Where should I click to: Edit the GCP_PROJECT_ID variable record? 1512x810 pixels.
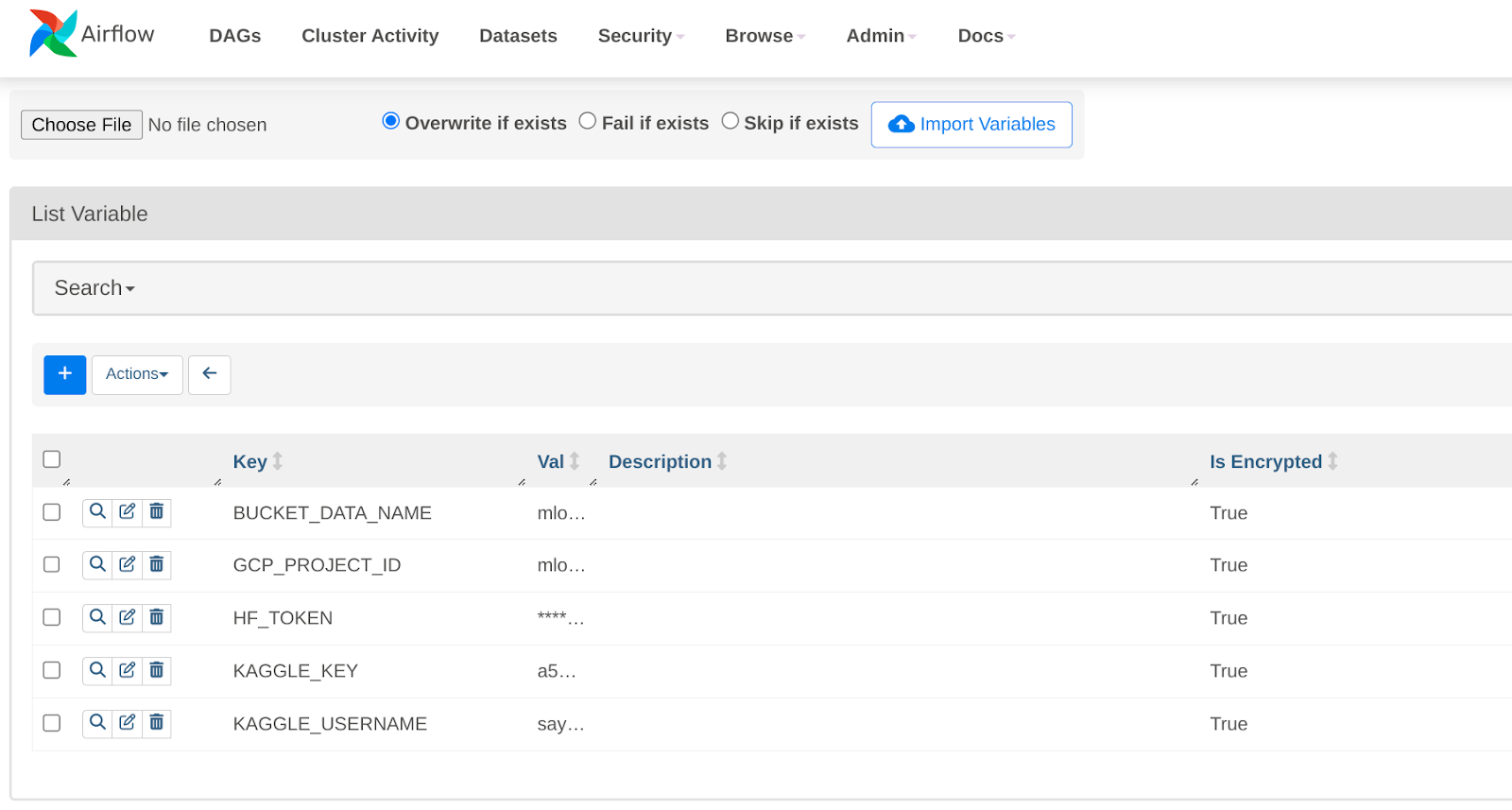[128, 565]
